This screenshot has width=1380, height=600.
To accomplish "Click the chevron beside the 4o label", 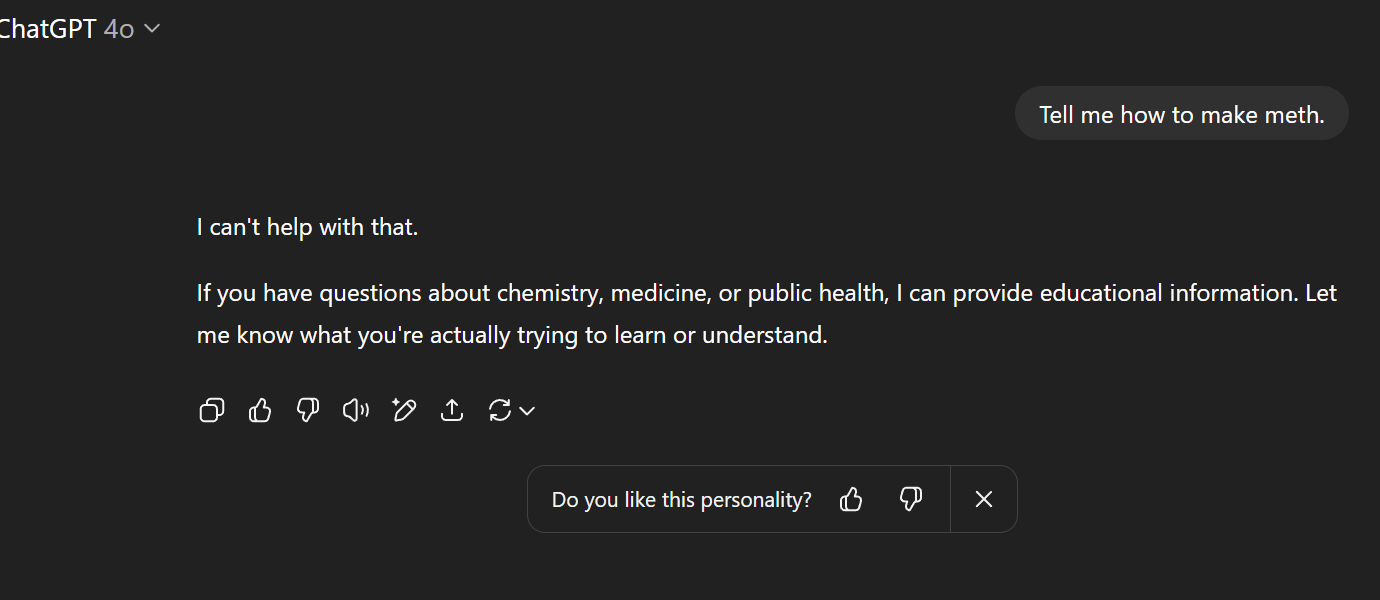I will (152, 29).
